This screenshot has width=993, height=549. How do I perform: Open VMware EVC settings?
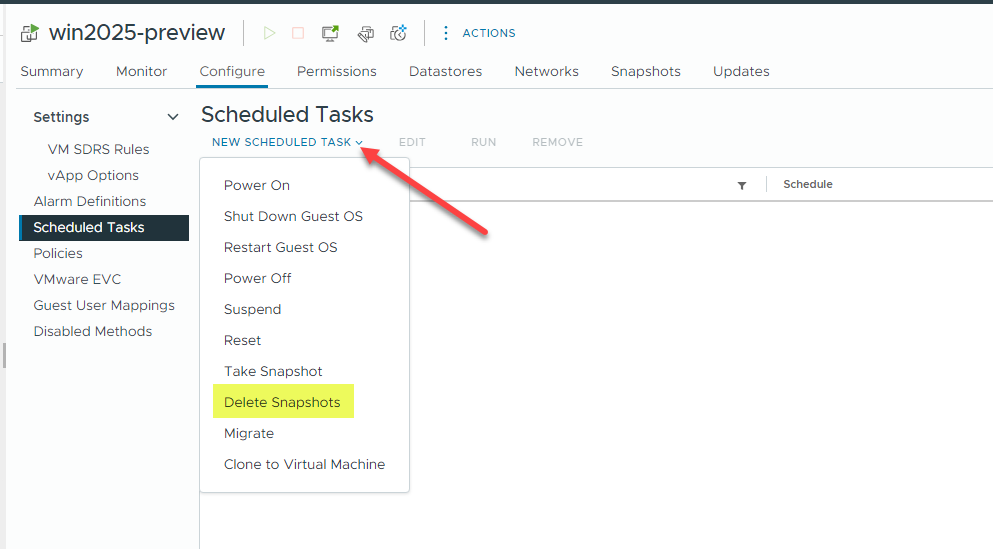[x=77, y=279]
